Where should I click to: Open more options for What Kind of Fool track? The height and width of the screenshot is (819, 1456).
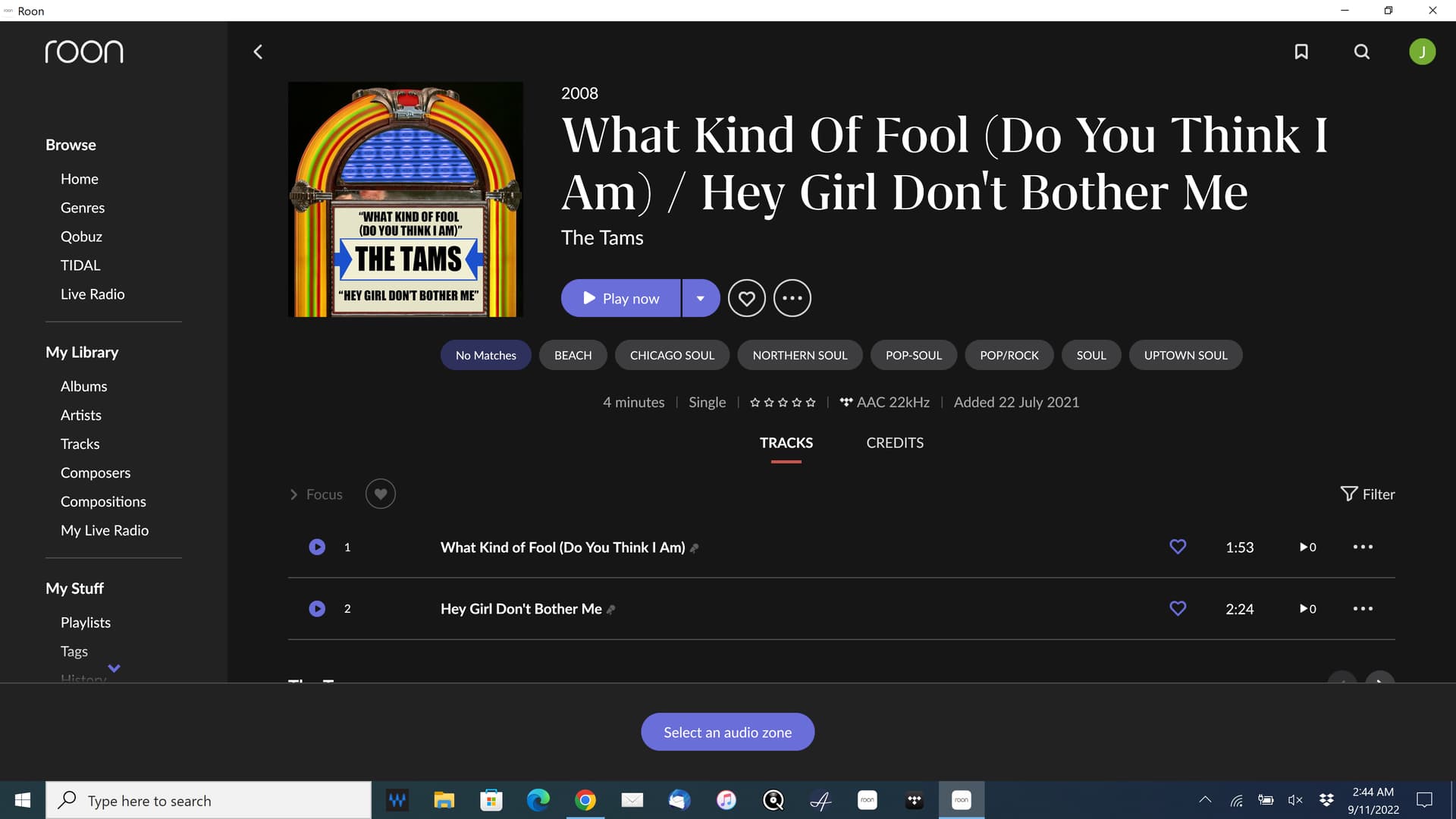tap(1363, 547)
